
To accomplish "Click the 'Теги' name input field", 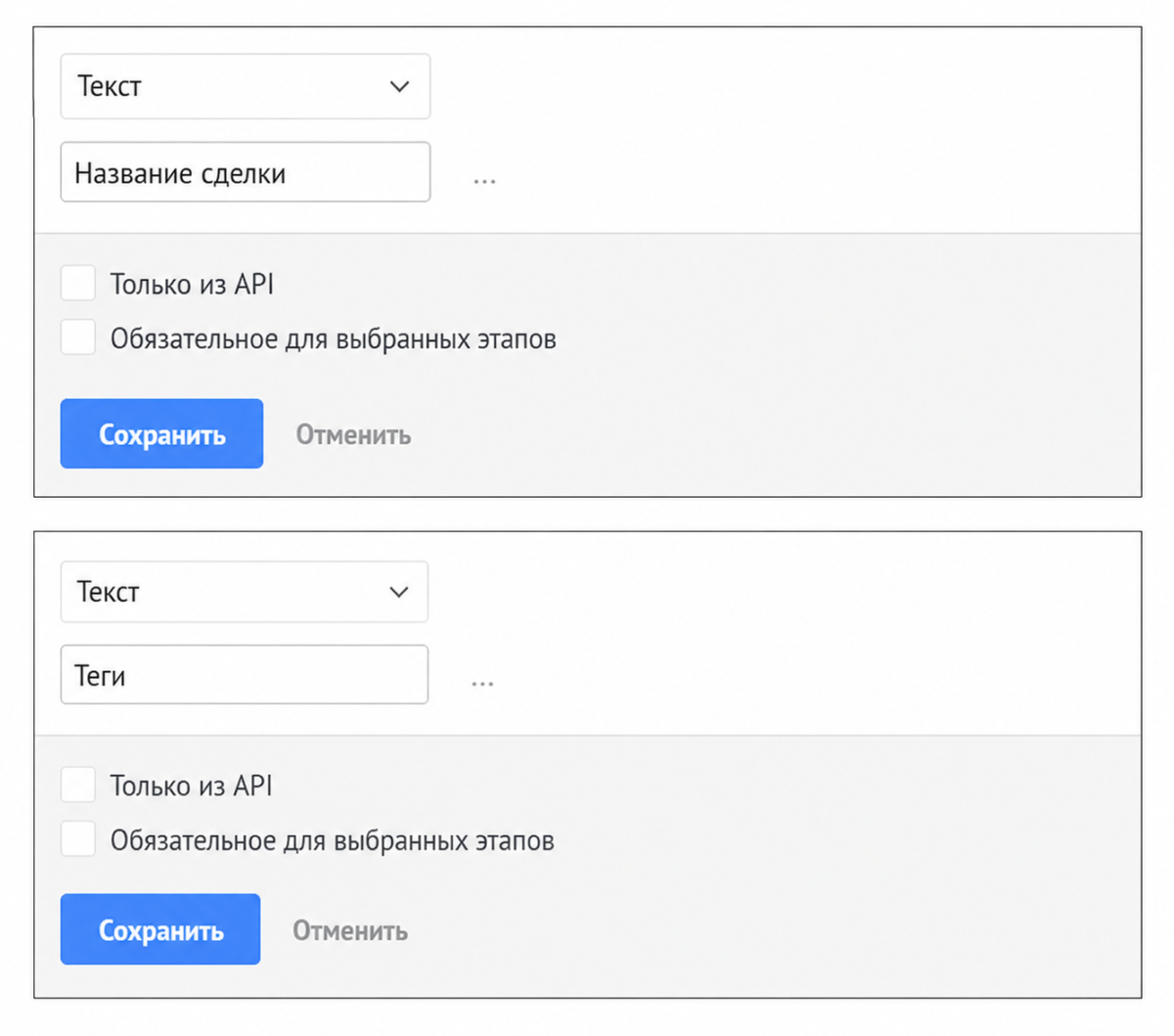I will (245, 674).
